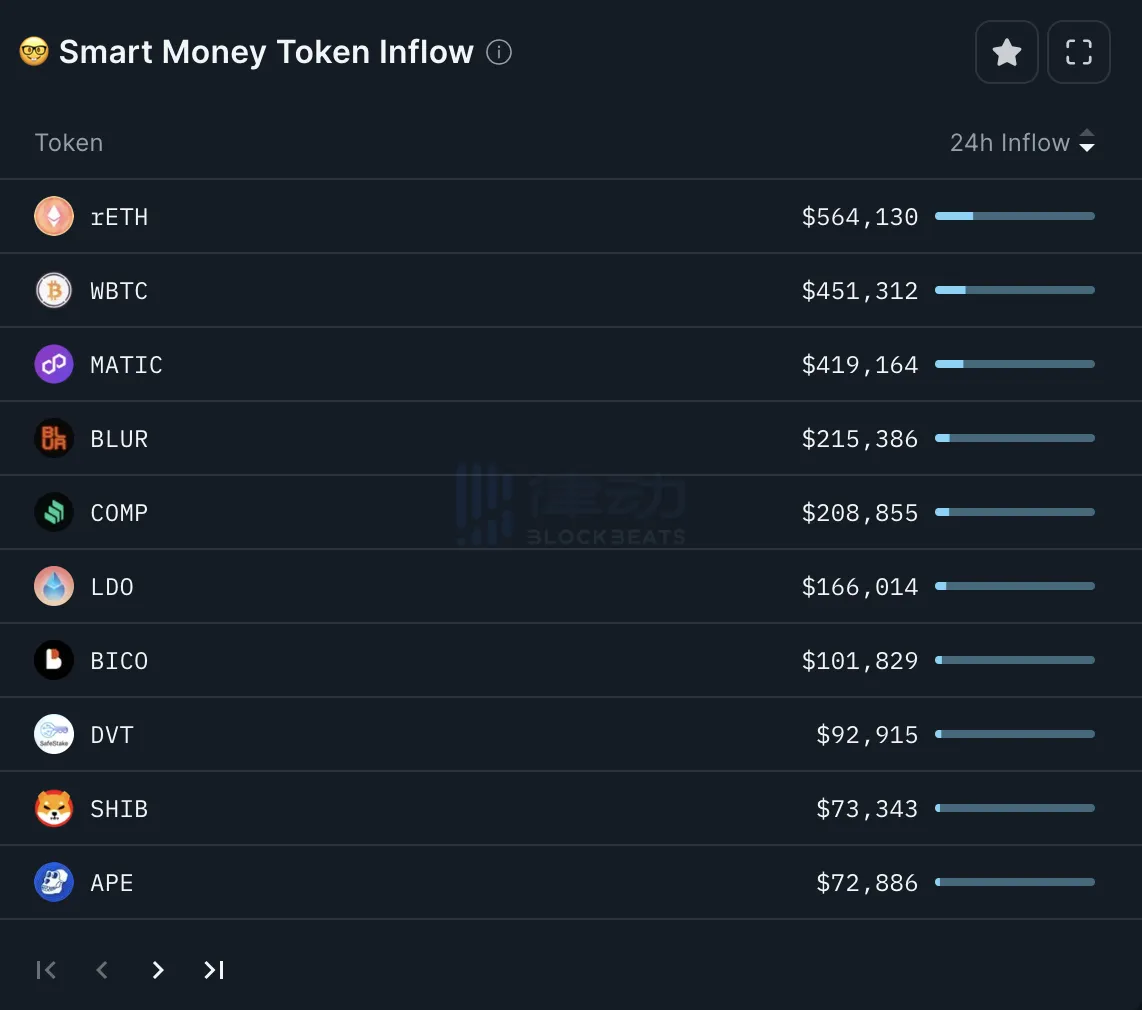
Task: Jump to the last page
Action: click(x=213, y=970)
